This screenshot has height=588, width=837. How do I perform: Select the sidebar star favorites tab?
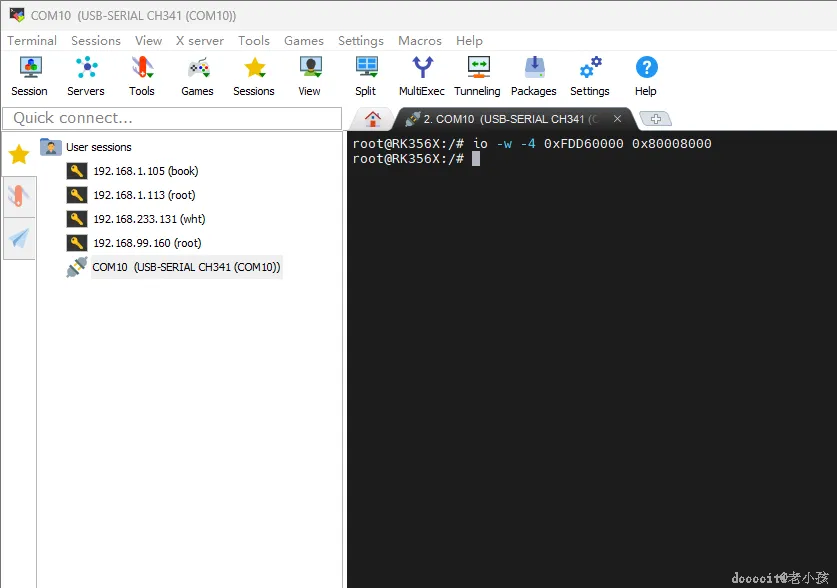click(19, 155)
